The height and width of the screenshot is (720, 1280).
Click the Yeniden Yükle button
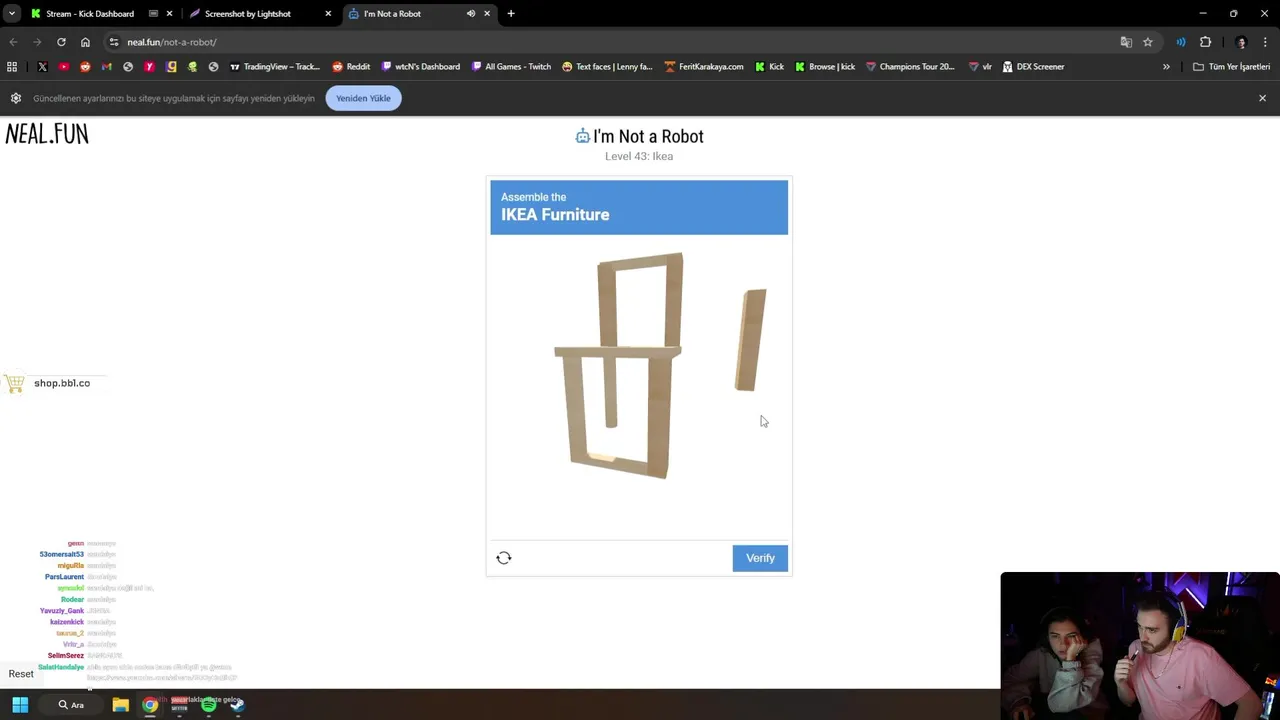pyautogui.click(x=363, y=98)
